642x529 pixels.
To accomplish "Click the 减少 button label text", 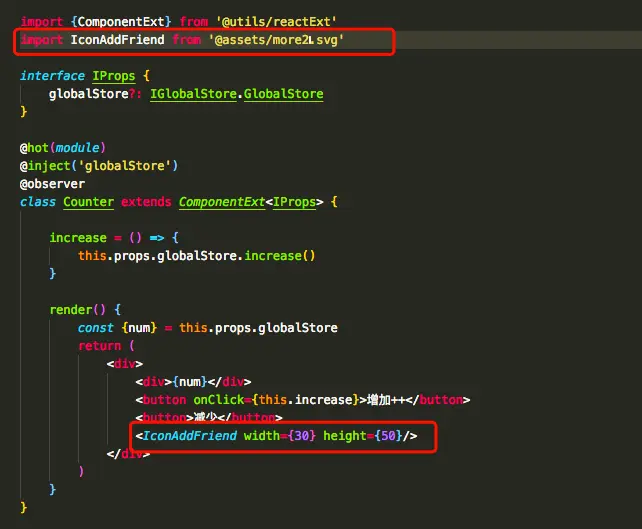I will click(x=206, y=418).
